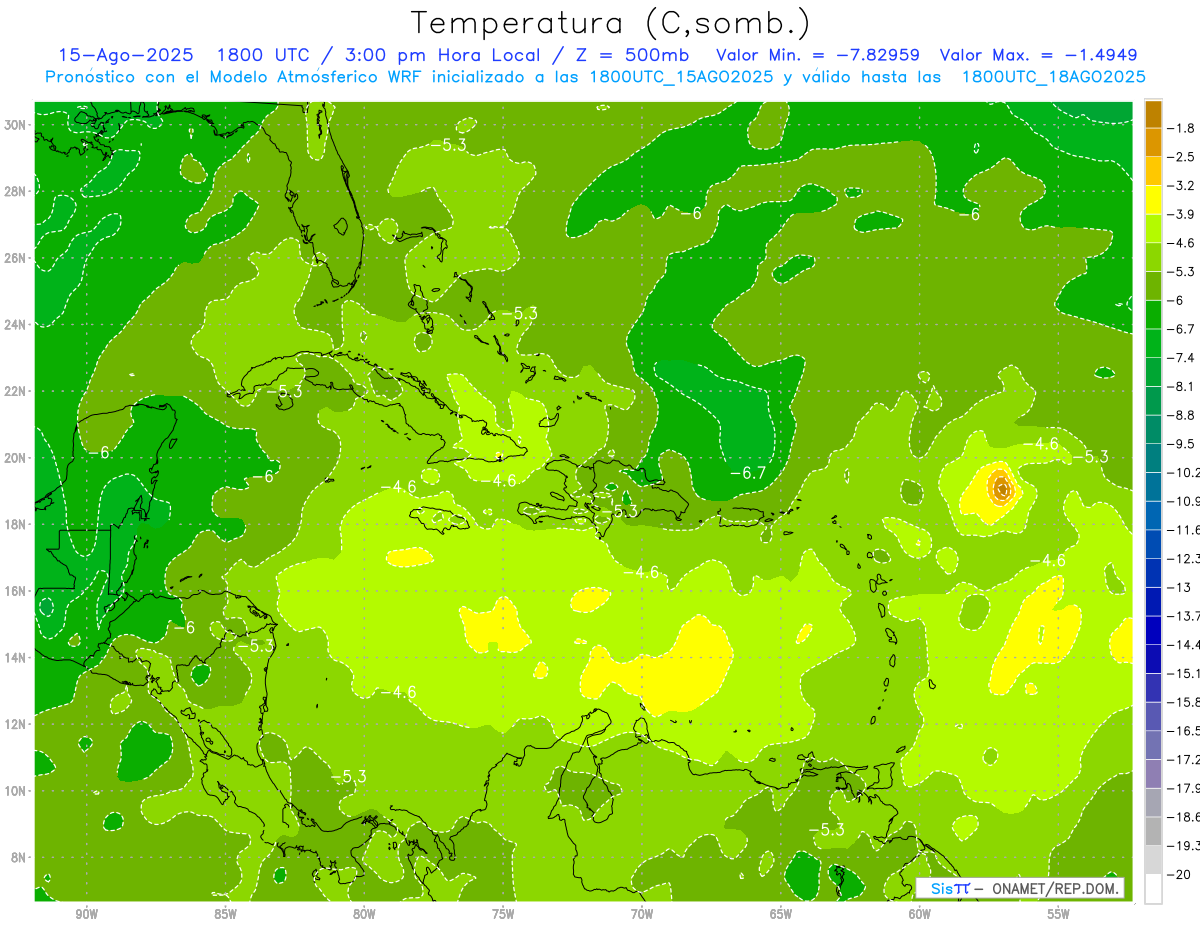The width and height of the screenshot is (1200, 927).
Task: Click the '24N' latitude axis label
Action: pos(17,324)
